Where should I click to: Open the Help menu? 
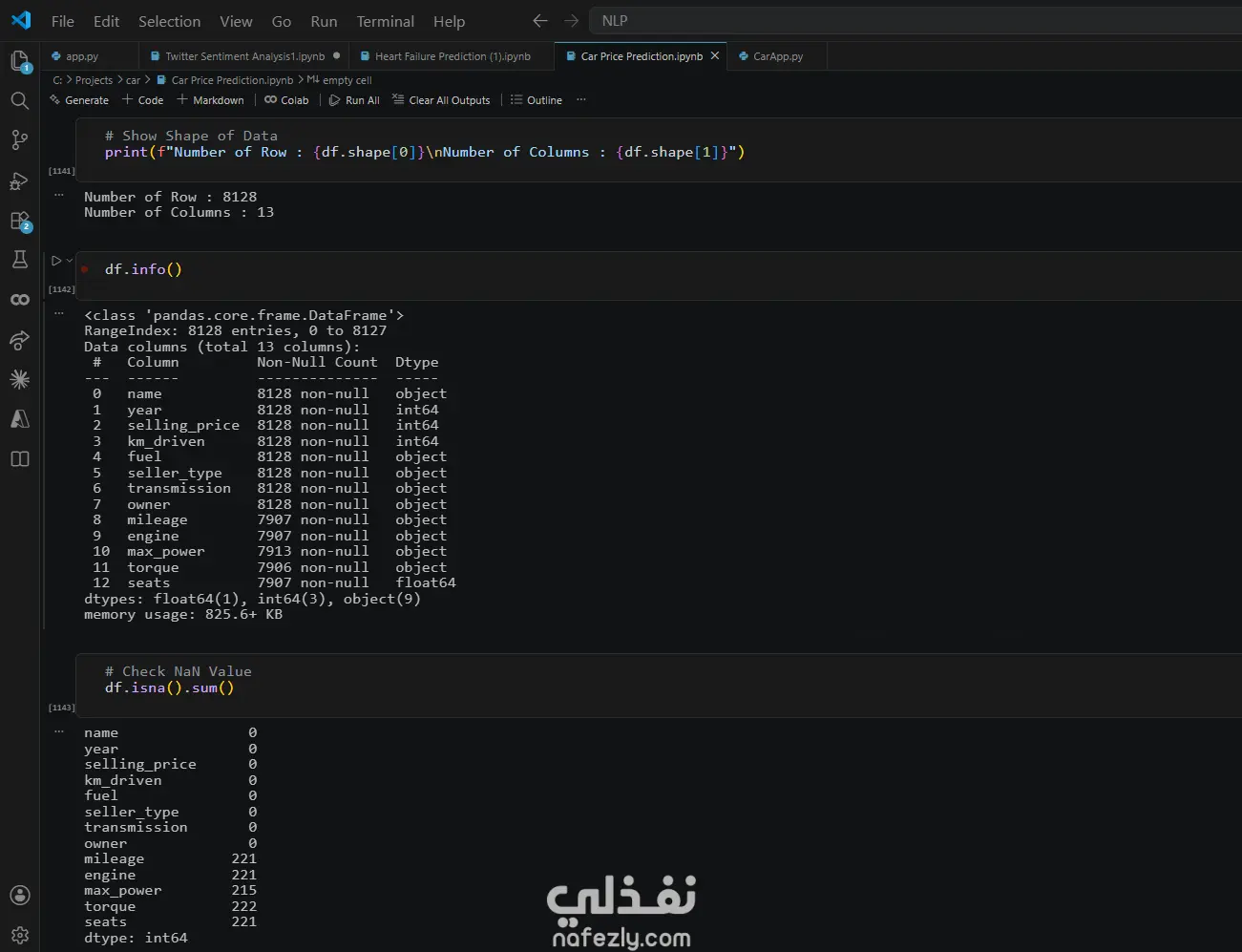(x=449, y=21)
